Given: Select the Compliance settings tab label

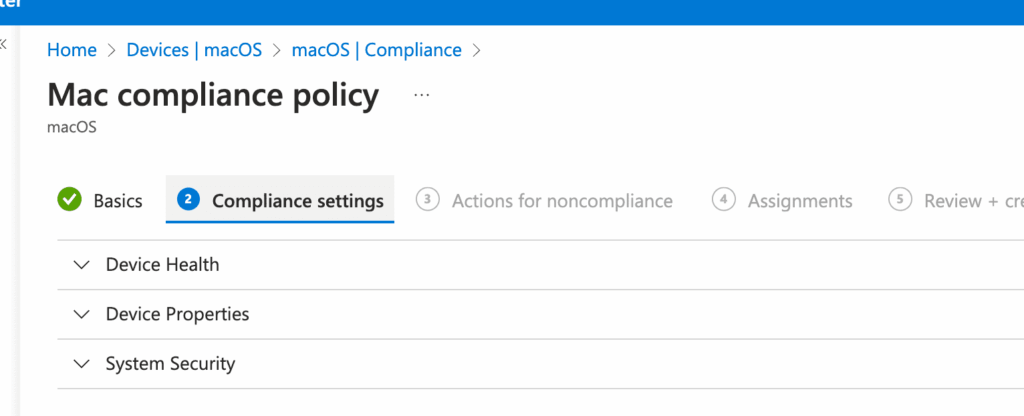Looking at the screenshot, I should pos(297,201).
